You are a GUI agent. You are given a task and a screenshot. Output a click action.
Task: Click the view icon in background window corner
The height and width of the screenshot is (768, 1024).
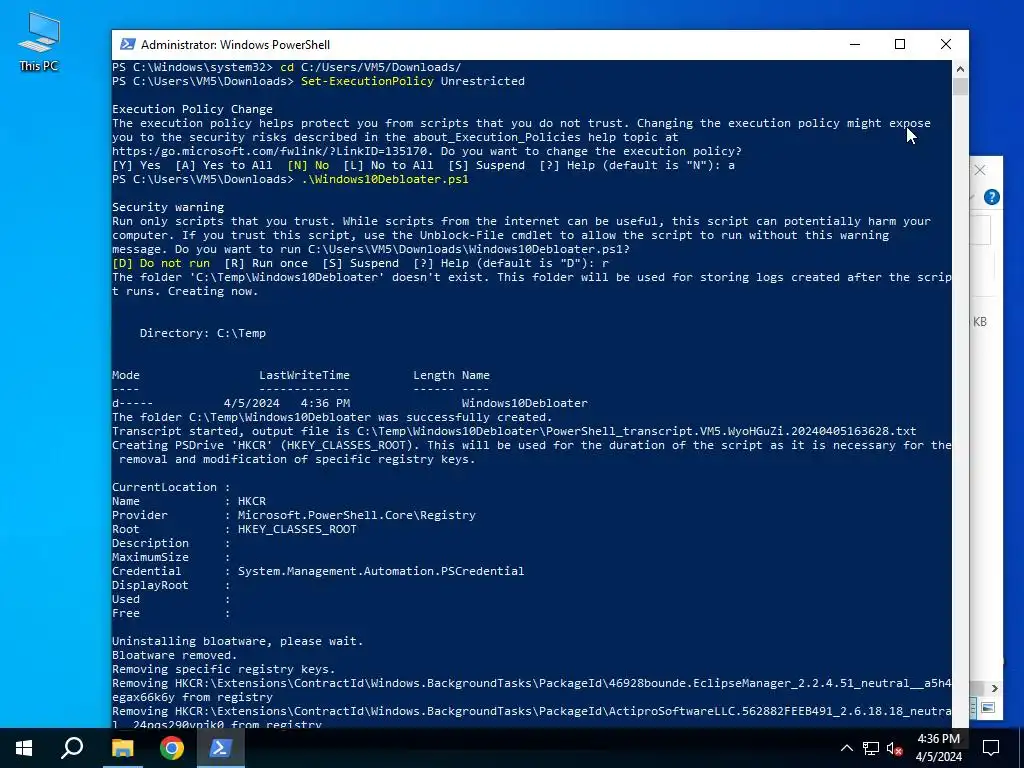988,708
